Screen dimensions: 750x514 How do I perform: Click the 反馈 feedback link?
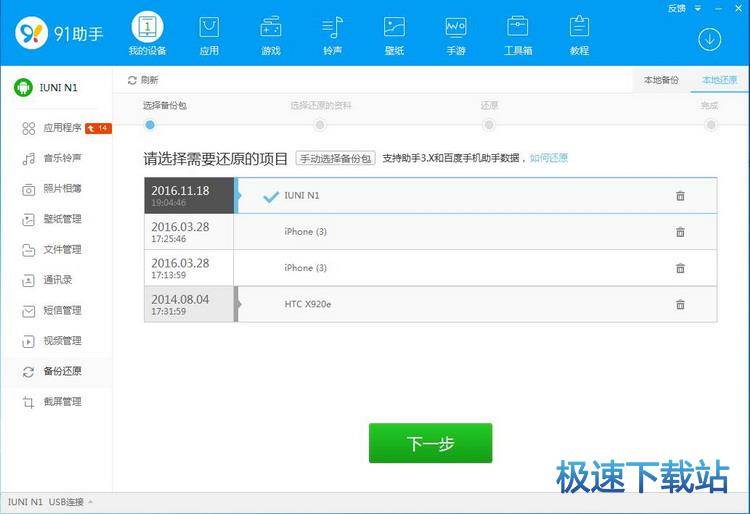676,8
